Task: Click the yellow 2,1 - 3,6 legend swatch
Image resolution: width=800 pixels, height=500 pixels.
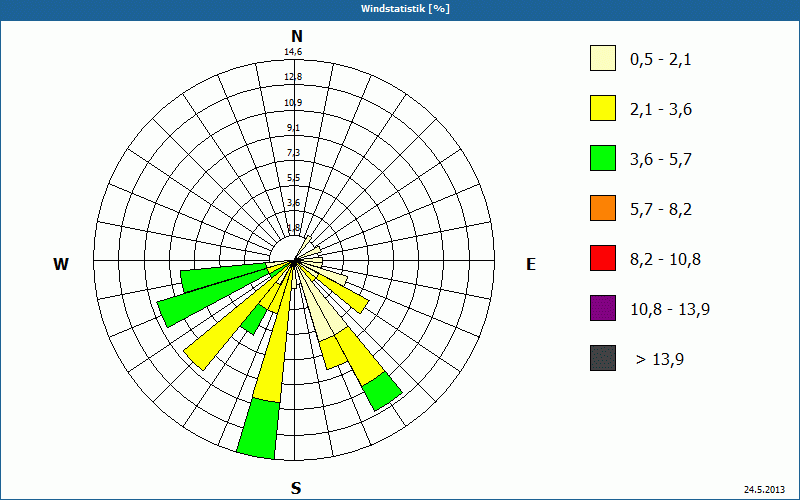Action: [x=603, y=108]
